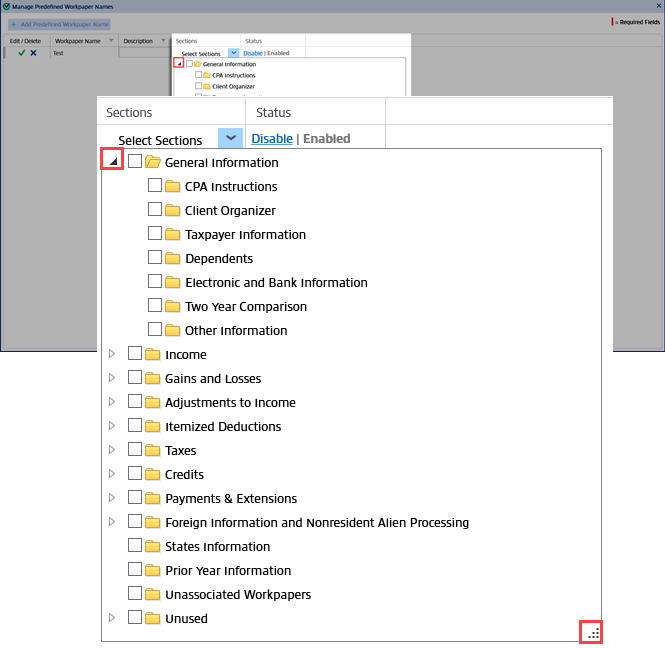
Task: Expand the Credits tree node
Action: click(112, 475)
